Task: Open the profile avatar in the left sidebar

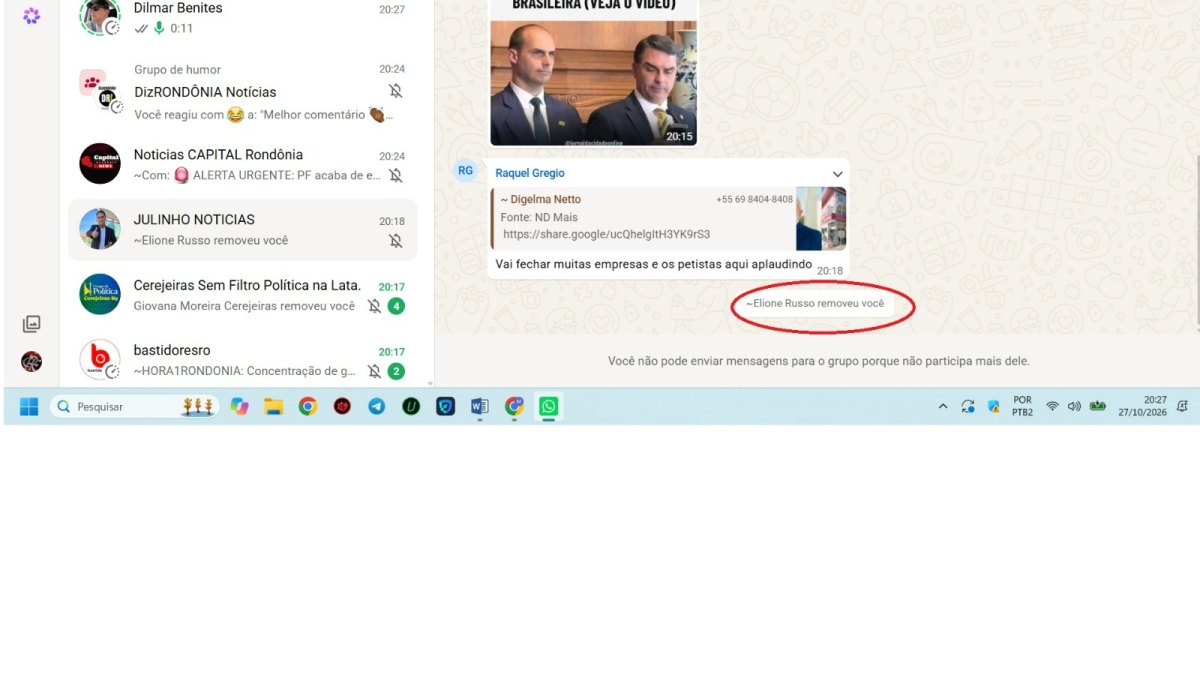Action: 32,362
